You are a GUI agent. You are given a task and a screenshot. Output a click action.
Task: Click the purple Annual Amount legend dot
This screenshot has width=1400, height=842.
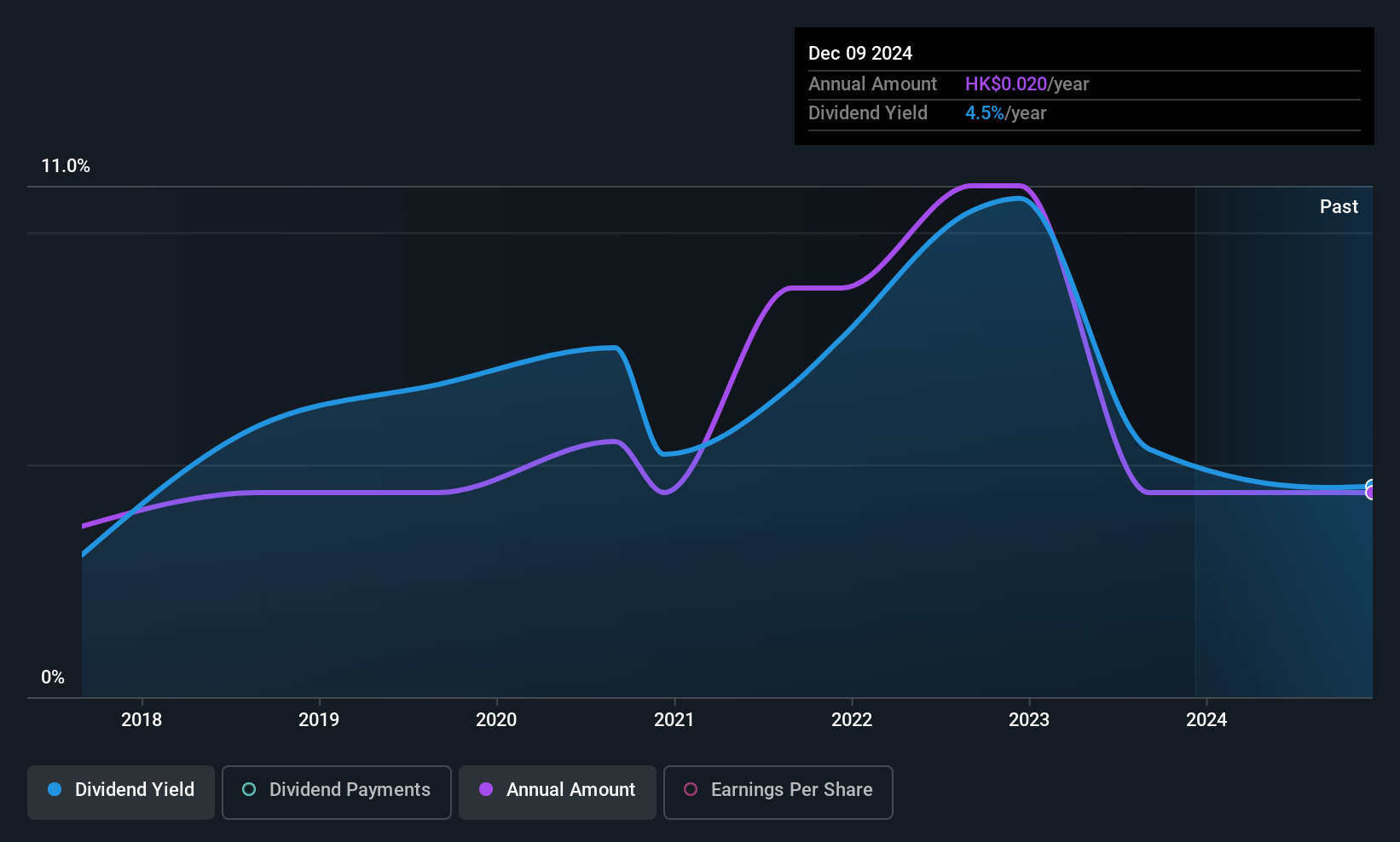[486, 789]
